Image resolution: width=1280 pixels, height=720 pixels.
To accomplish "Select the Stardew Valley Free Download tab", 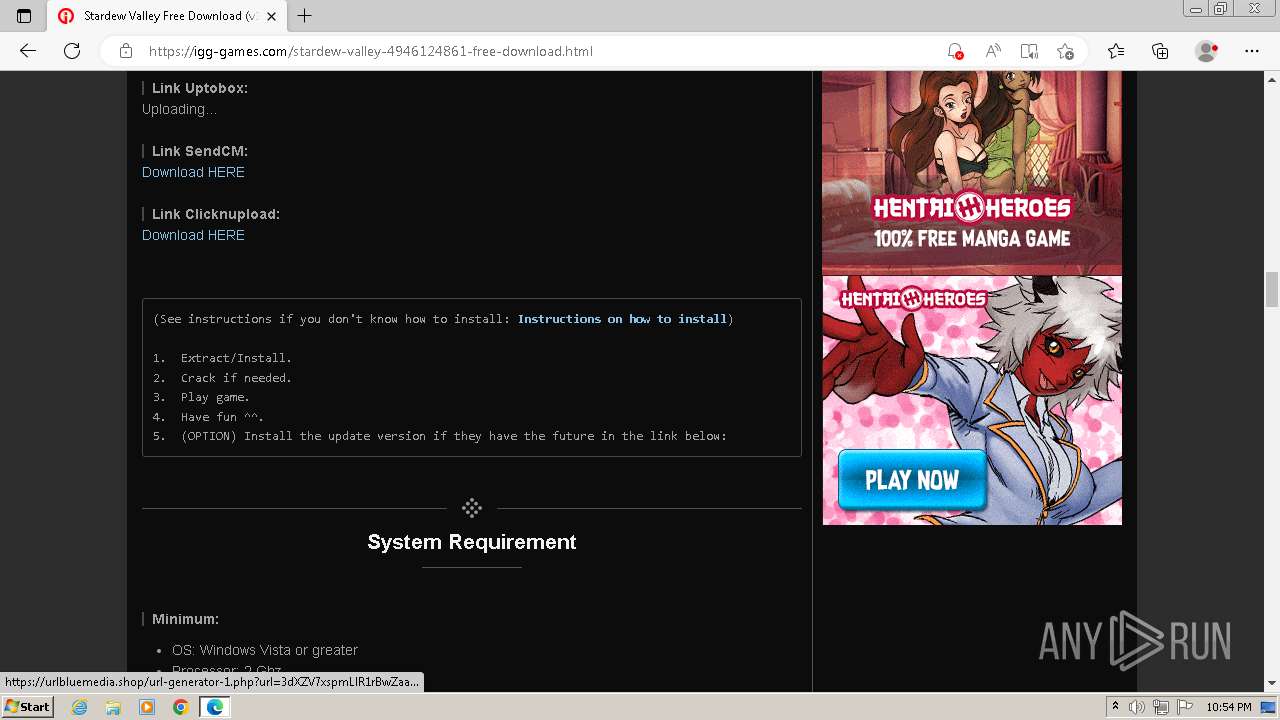I will point(167,16).
